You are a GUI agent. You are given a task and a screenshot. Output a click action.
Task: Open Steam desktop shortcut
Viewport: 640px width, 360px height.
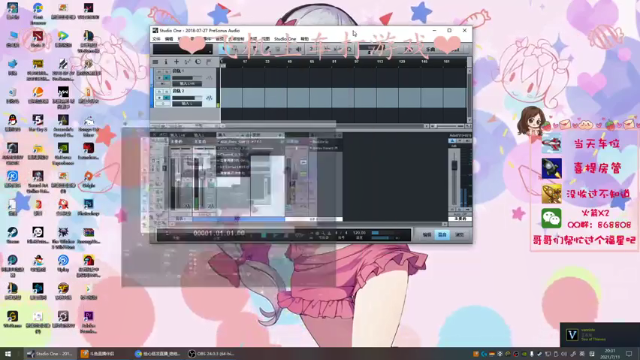[x=12, y=236]
